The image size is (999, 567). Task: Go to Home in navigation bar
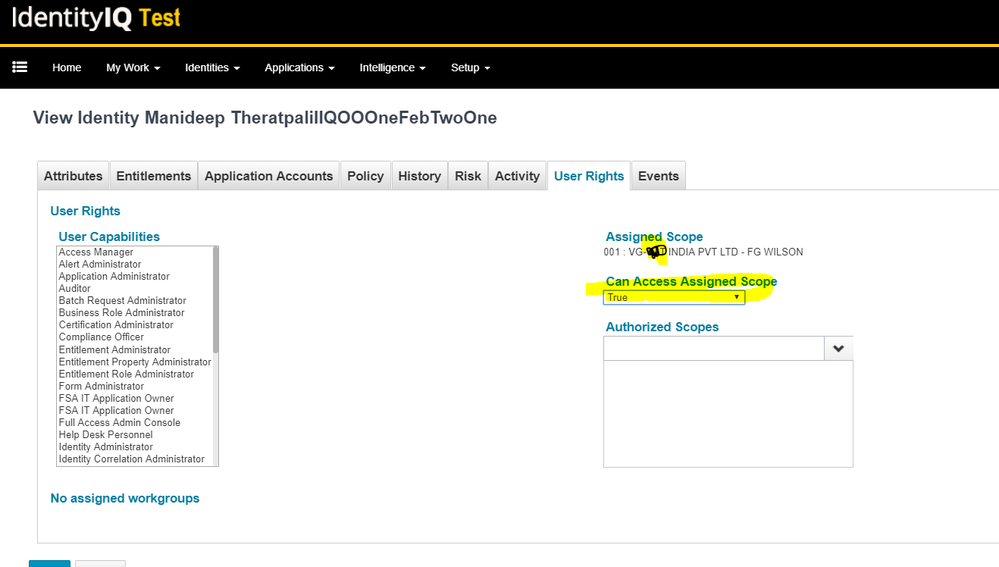[x=67, y=68]
